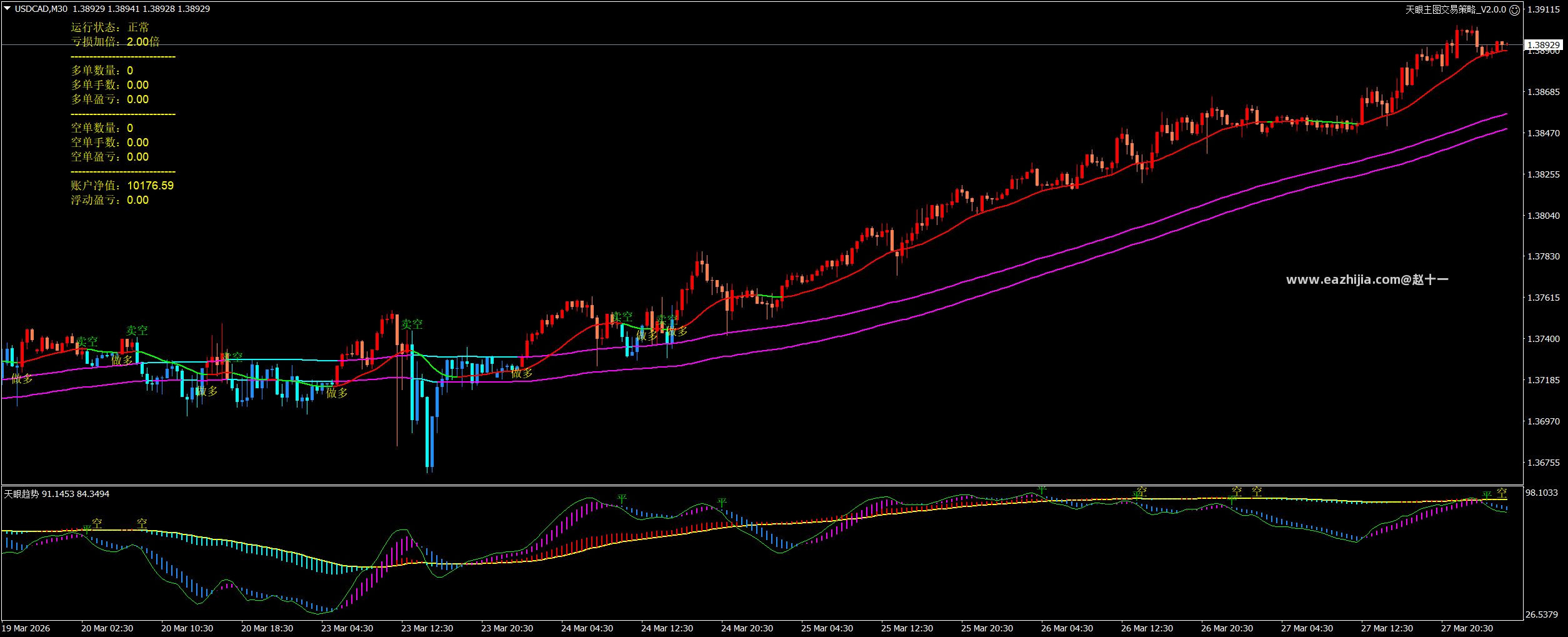Click the 26 Mar 04:30 time label

click(1067, 628)
